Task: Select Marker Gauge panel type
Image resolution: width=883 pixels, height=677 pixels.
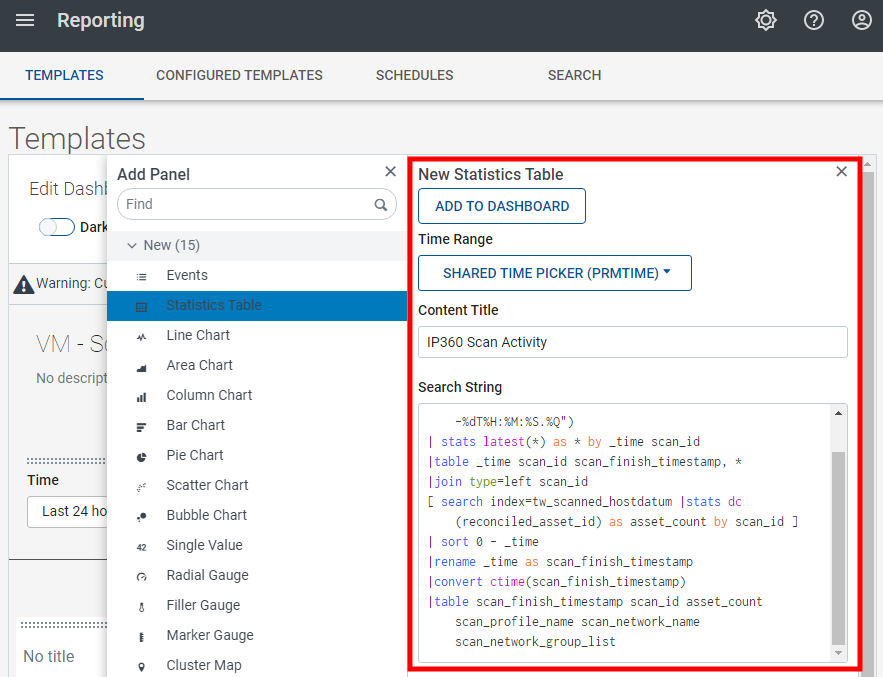Action: [x=257, y=635]
